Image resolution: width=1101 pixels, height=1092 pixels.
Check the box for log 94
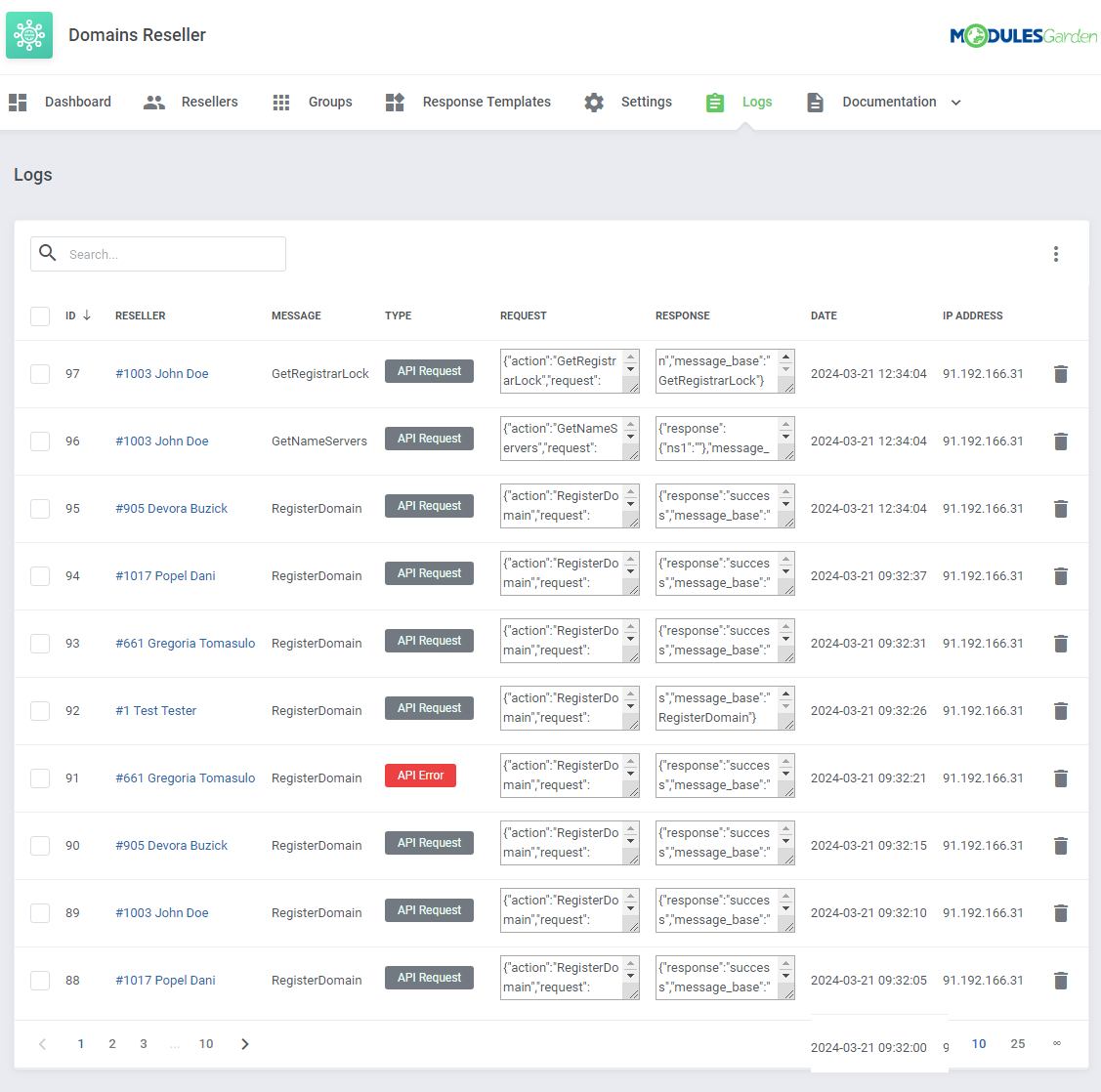[x=40, y=576]
